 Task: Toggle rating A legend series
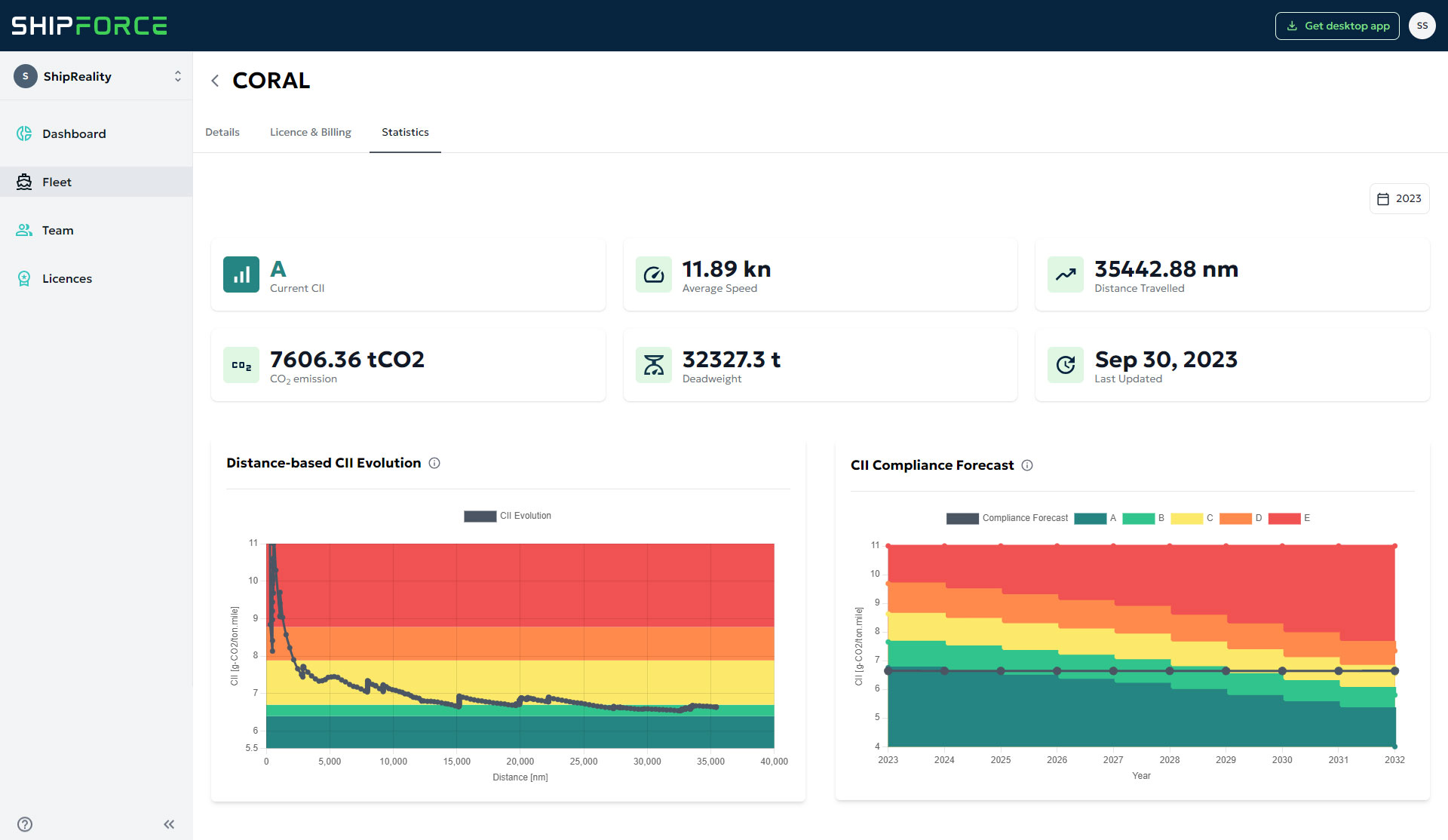(x=1095, y=518)
